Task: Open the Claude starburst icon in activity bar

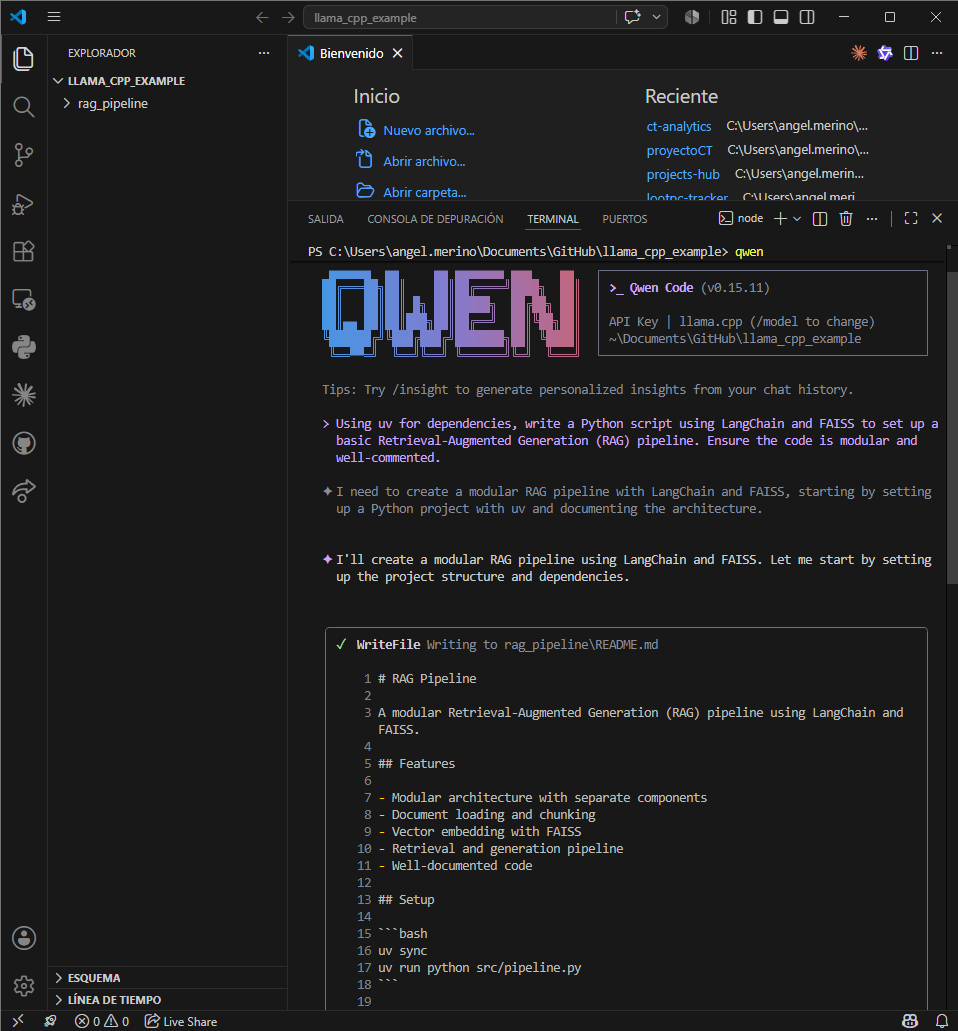Action: click(24, 395)
